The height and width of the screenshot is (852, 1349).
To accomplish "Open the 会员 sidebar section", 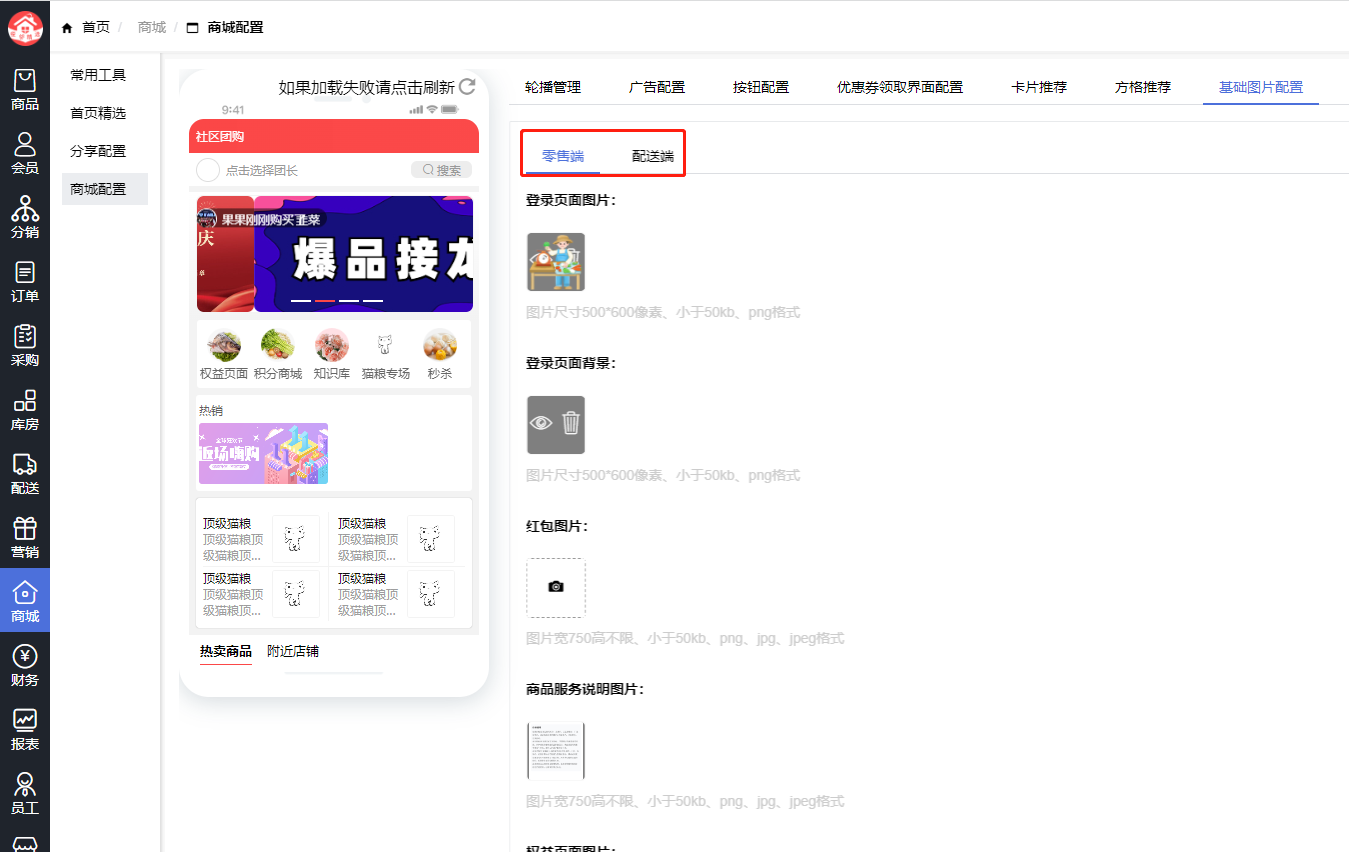I will [x=25, y=154].
